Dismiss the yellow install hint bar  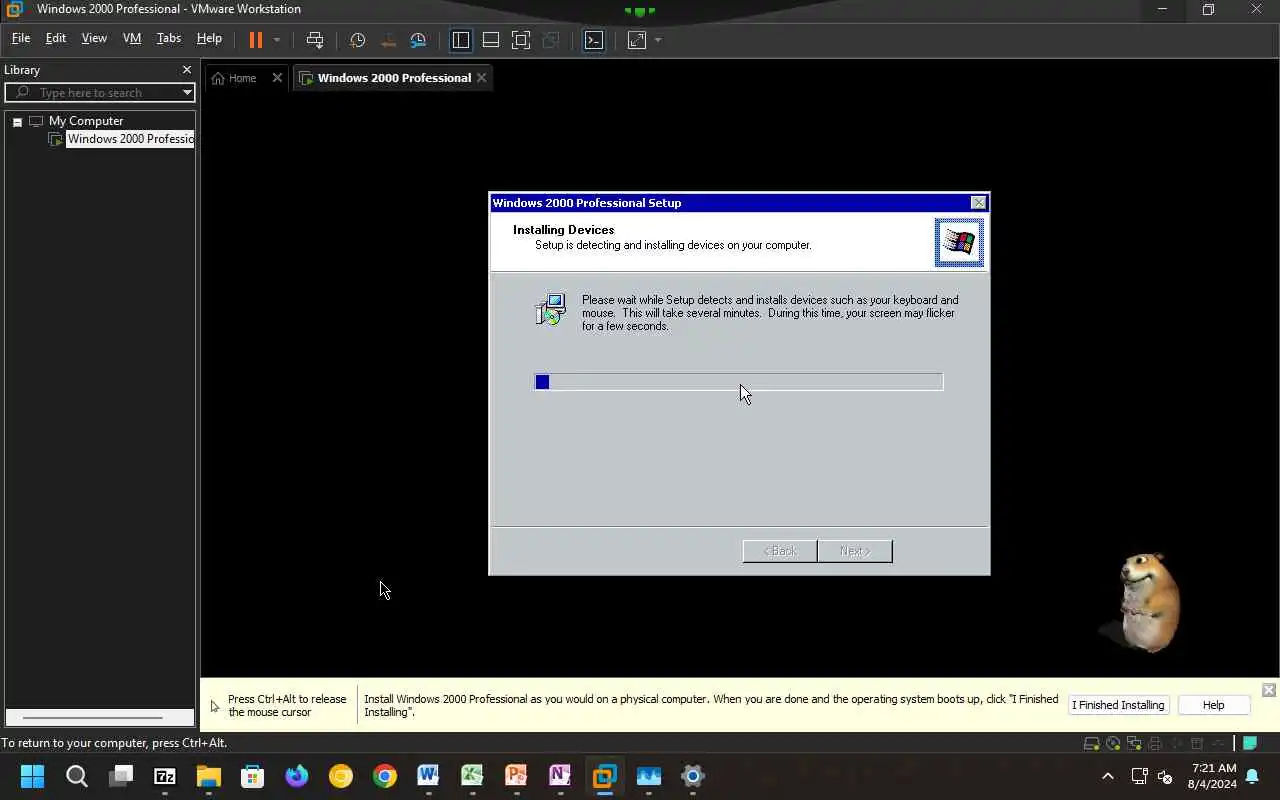(x=1268, y=690)
